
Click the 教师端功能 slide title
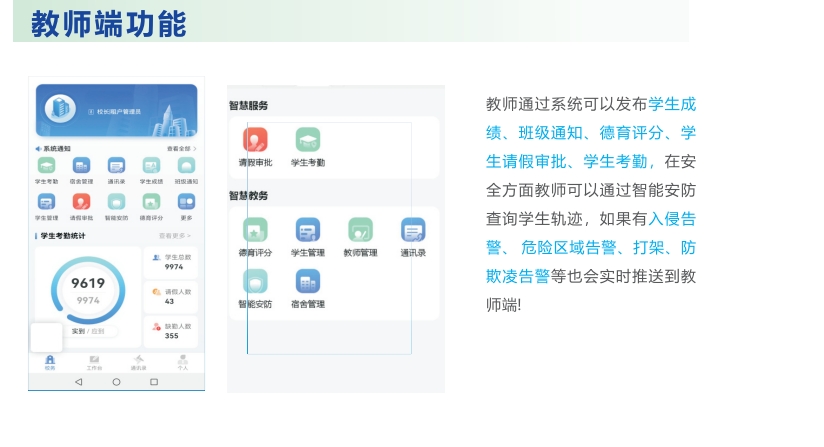pyautogui.click(x=109, y=24)
